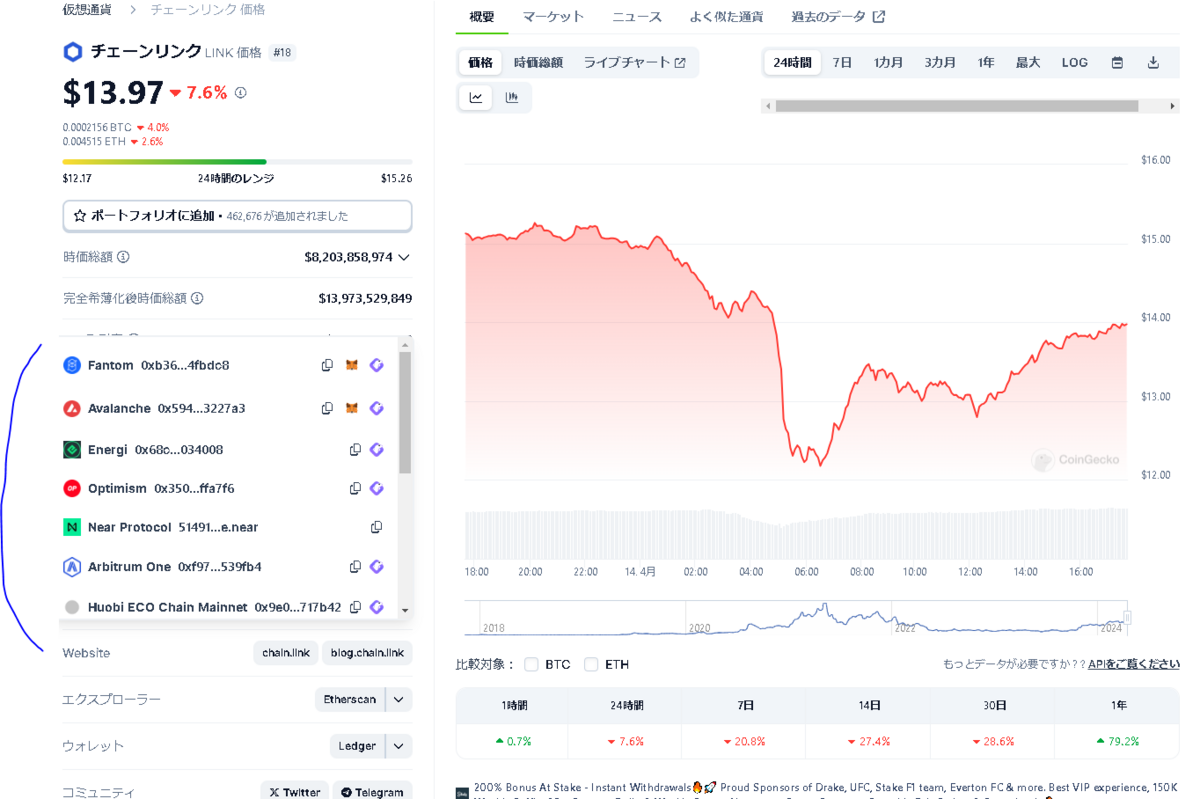Click the info icon beside 完全希薄化後時価総額
This screenshot has width=1200, height=799.
click(197, 298)
